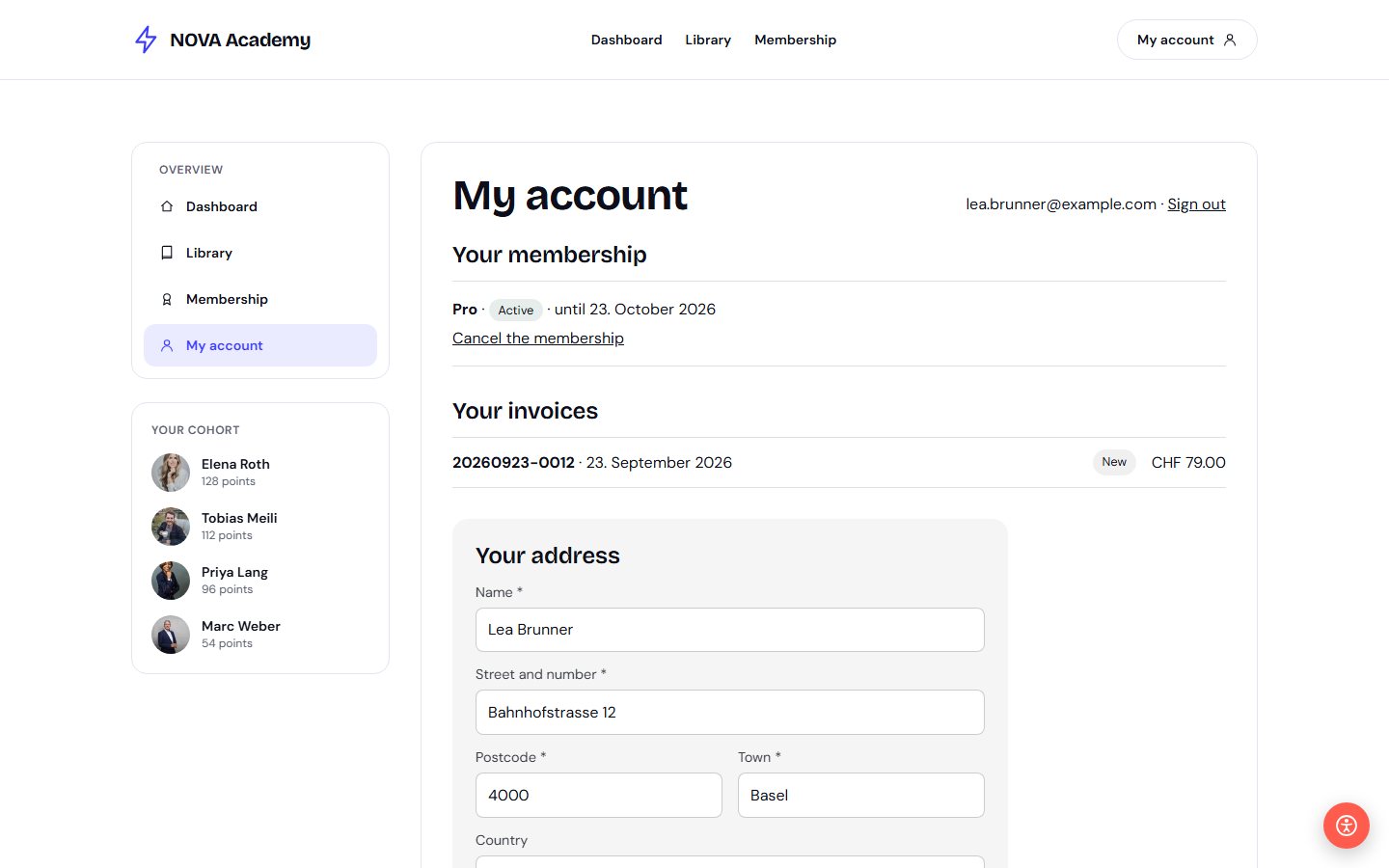Click the 128 points text under Elena Roth
Screen dimensions: 1389x868
(229, 481)
